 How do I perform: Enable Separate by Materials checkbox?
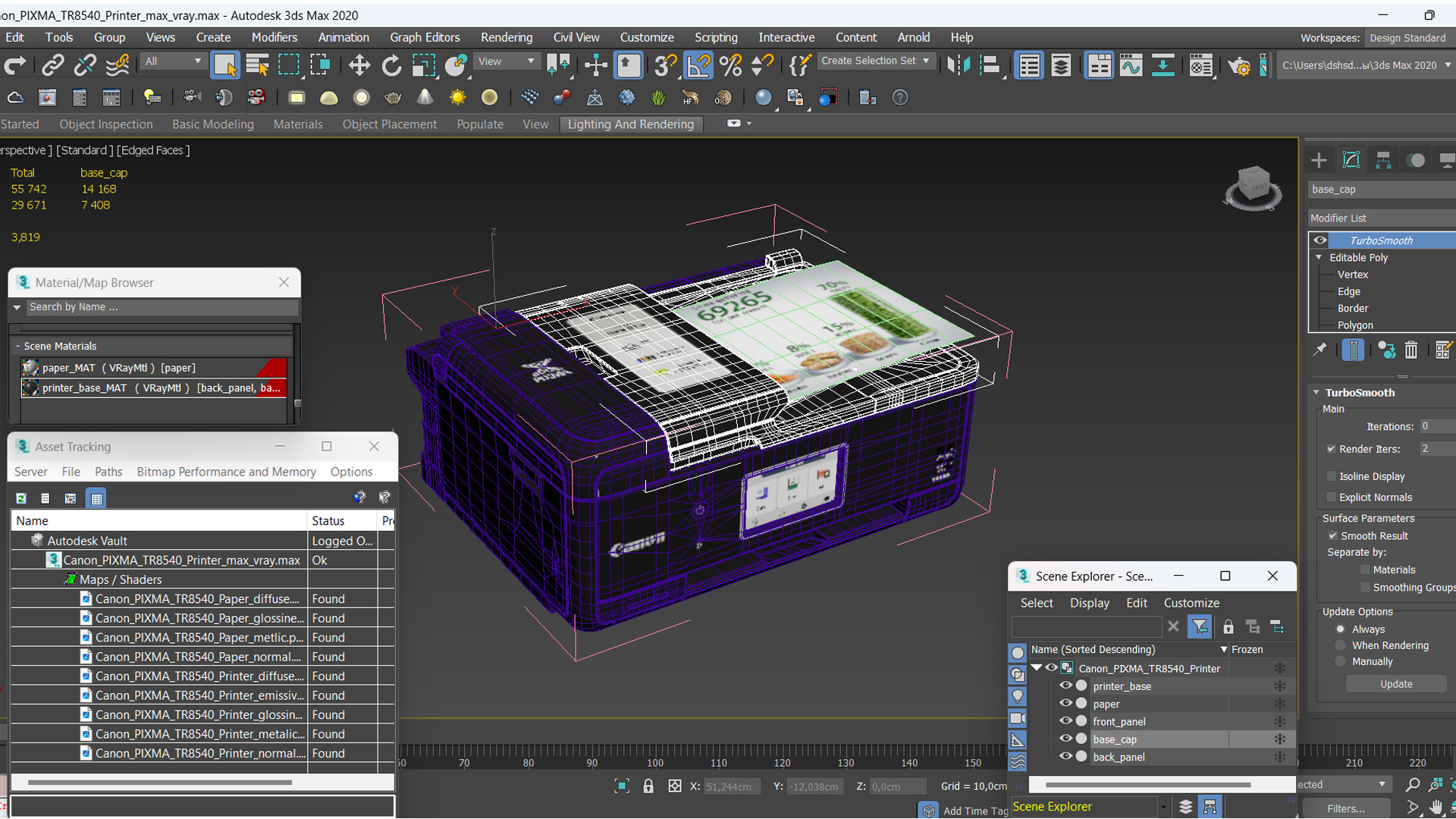[1365, 570]
